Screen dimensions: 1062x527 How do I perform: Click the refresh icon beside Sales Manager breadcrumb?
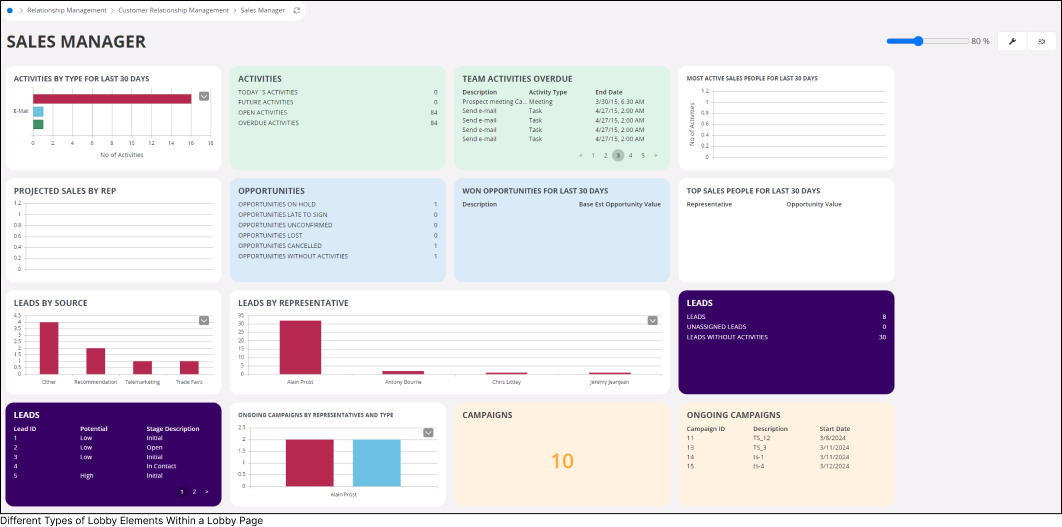(x=295, y=10)
